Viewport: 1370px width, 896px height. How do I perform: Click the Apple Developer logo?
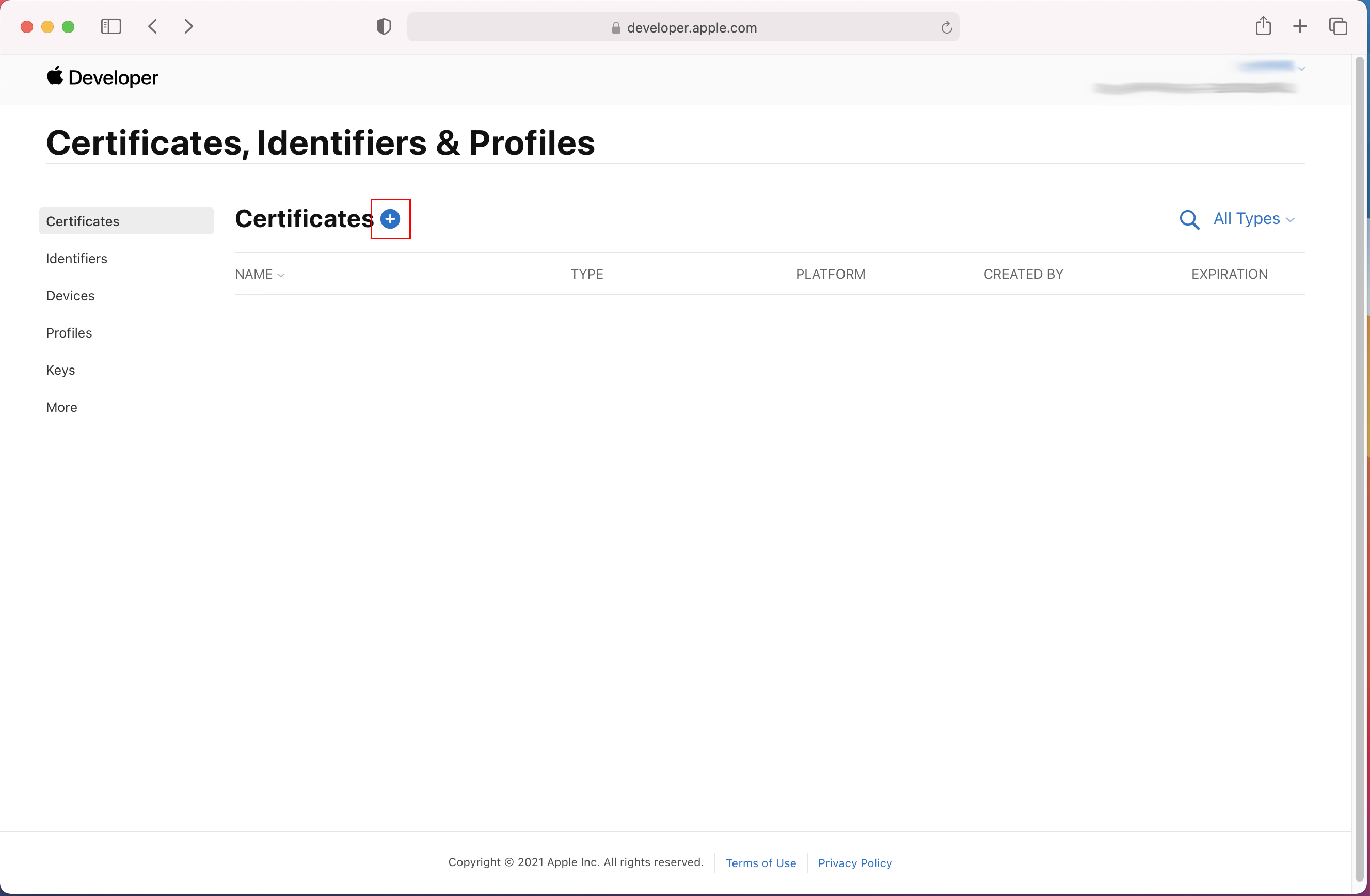(x=102, y=77)
